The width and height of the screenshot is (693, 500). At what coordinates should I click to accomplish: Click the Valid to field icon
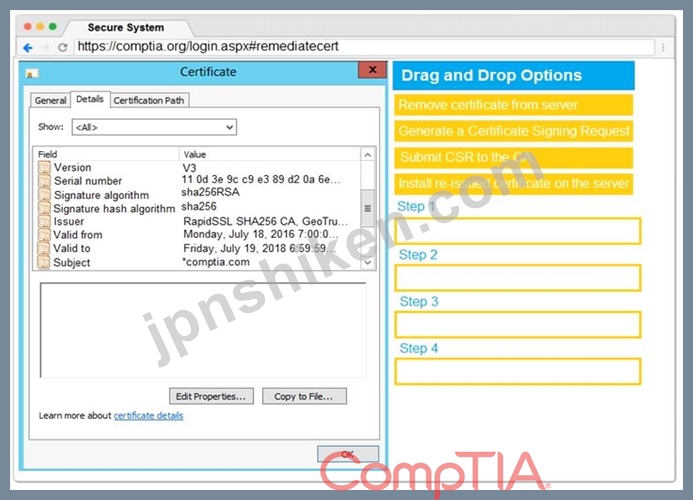click(44, 248)
